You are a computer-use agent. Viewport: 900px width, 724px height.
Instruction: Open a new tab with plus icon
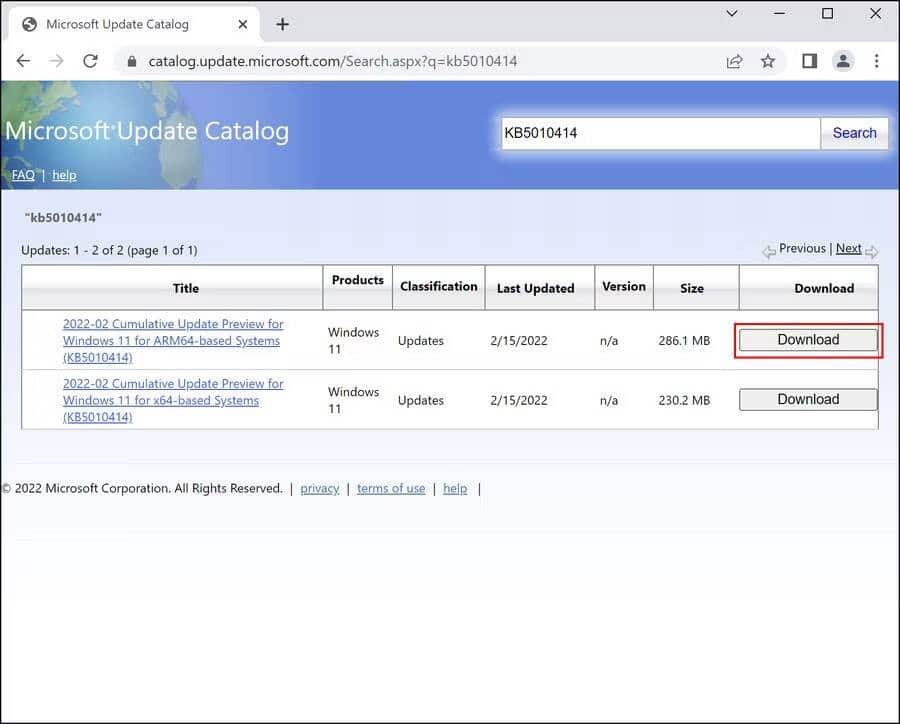pyautogui.click(x=282, y=24)
